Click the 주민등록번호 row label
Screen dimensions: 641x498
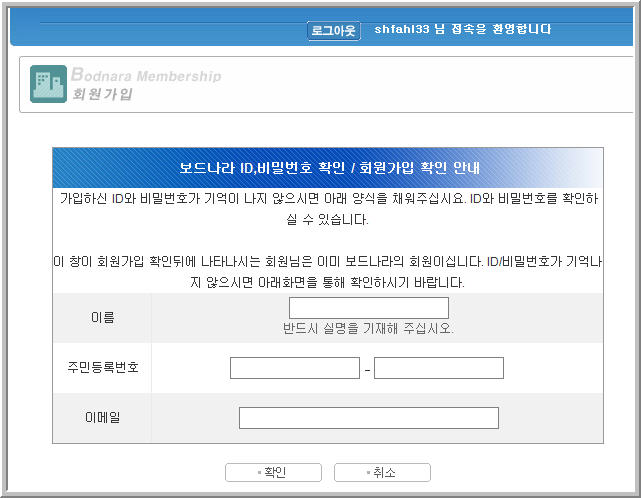[103, 367]
